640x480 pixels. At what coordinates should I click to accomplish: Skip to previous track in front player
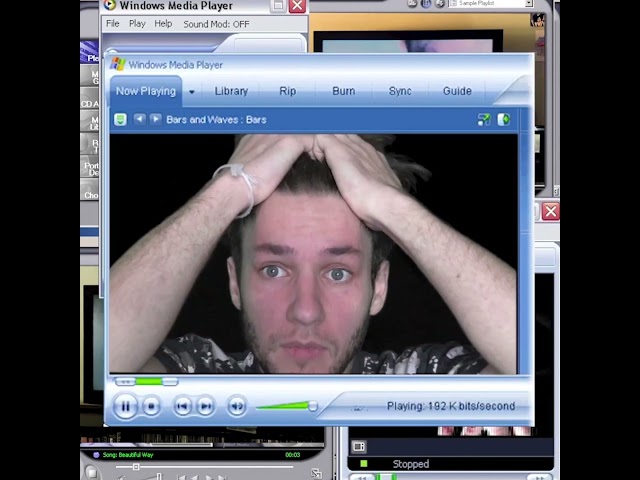point(182,406)
